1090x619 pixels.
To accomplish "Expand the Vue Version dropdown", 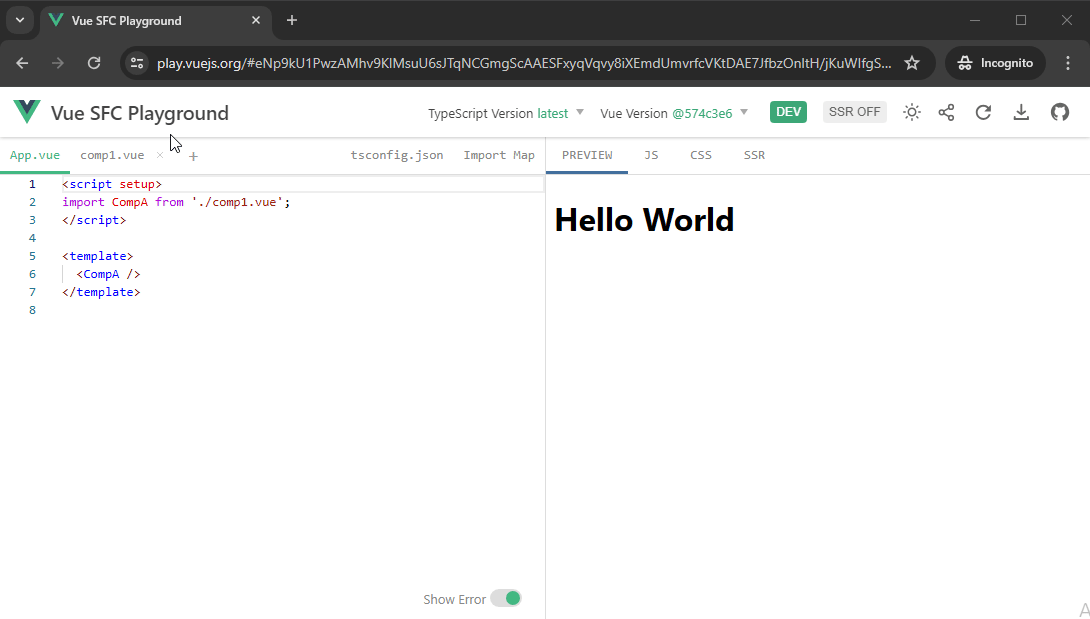I will click(674, 113).
